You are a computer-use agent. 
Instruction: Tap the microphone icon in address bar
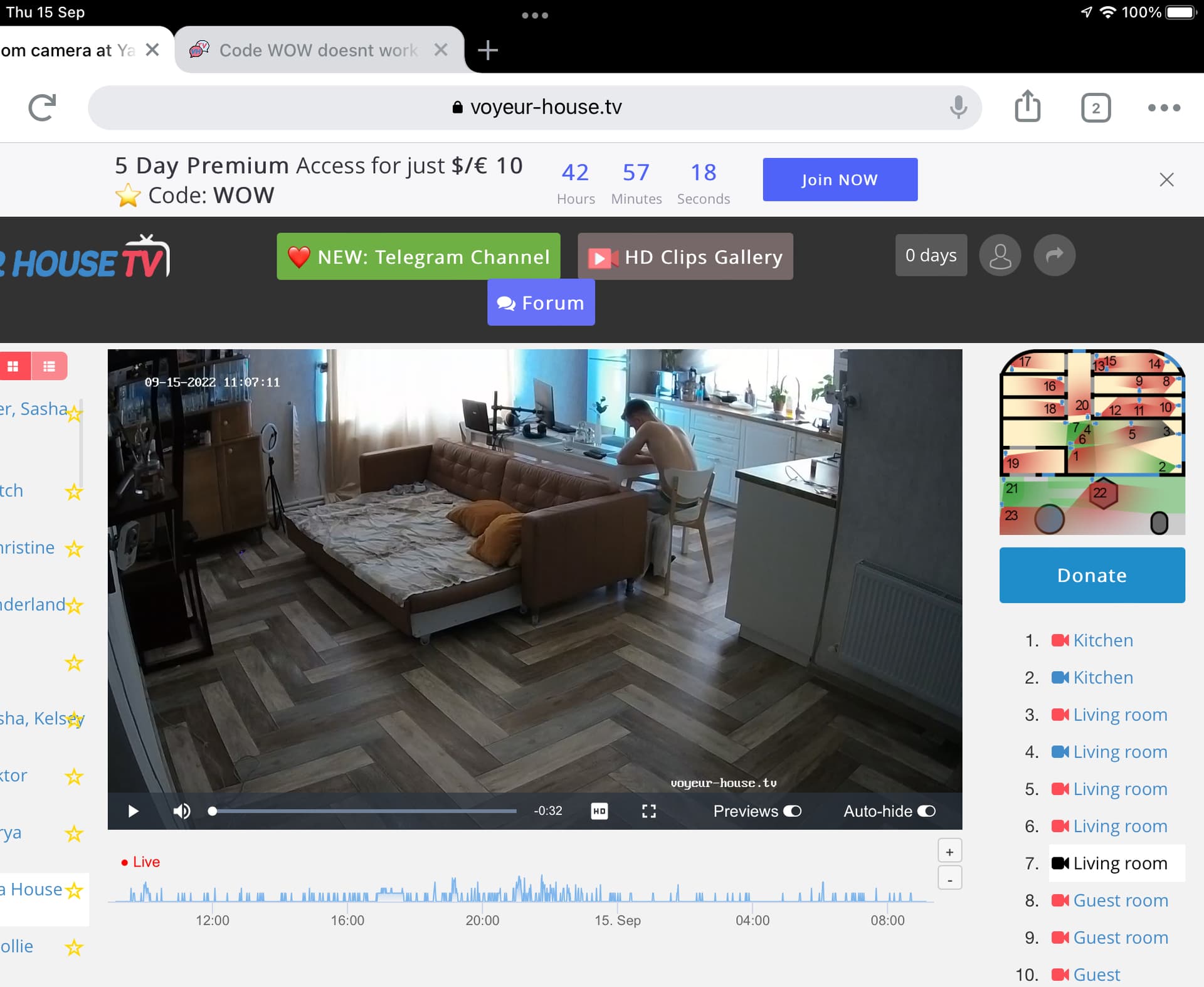point(958,107)
